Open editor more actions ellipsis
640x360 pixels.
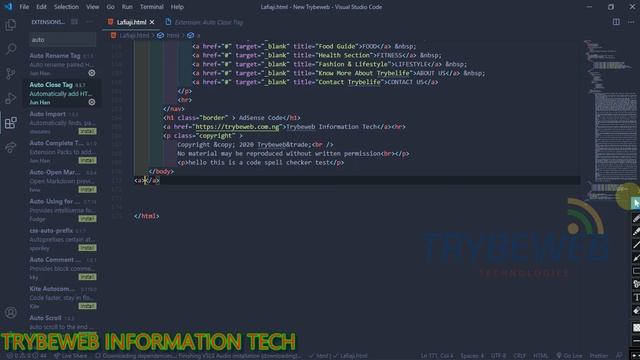click(x=631, y=22)
